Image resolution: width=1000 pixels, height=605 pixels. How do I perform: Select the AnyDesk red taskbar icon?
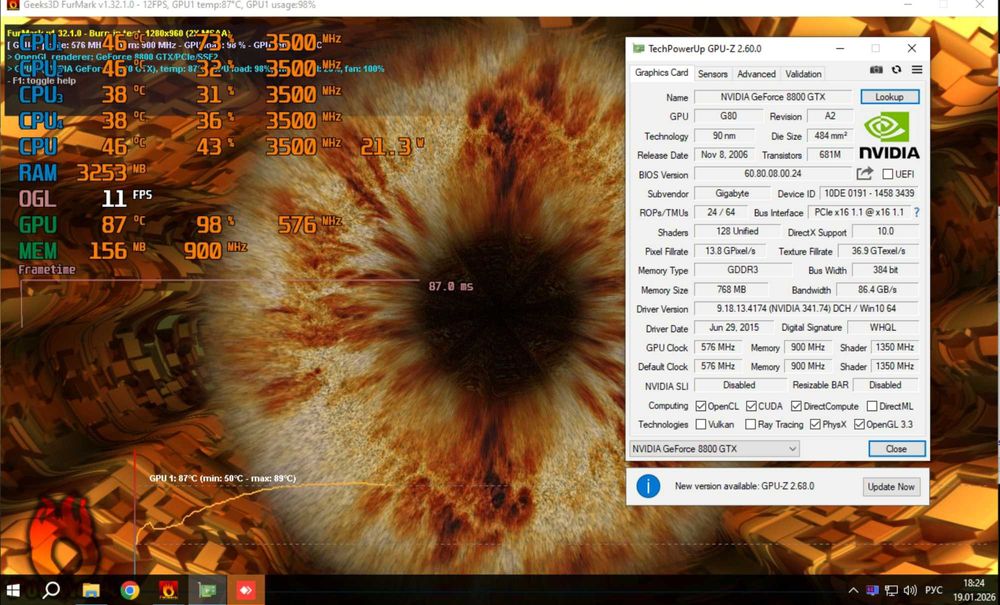pos(246,590)
